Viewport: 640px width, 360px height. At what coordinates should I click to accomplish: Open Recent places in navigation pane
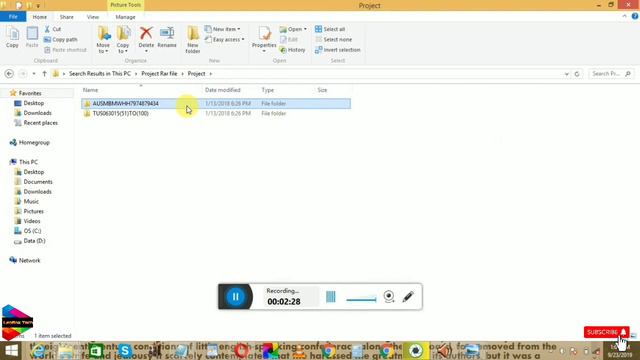[x=40, y=123]
